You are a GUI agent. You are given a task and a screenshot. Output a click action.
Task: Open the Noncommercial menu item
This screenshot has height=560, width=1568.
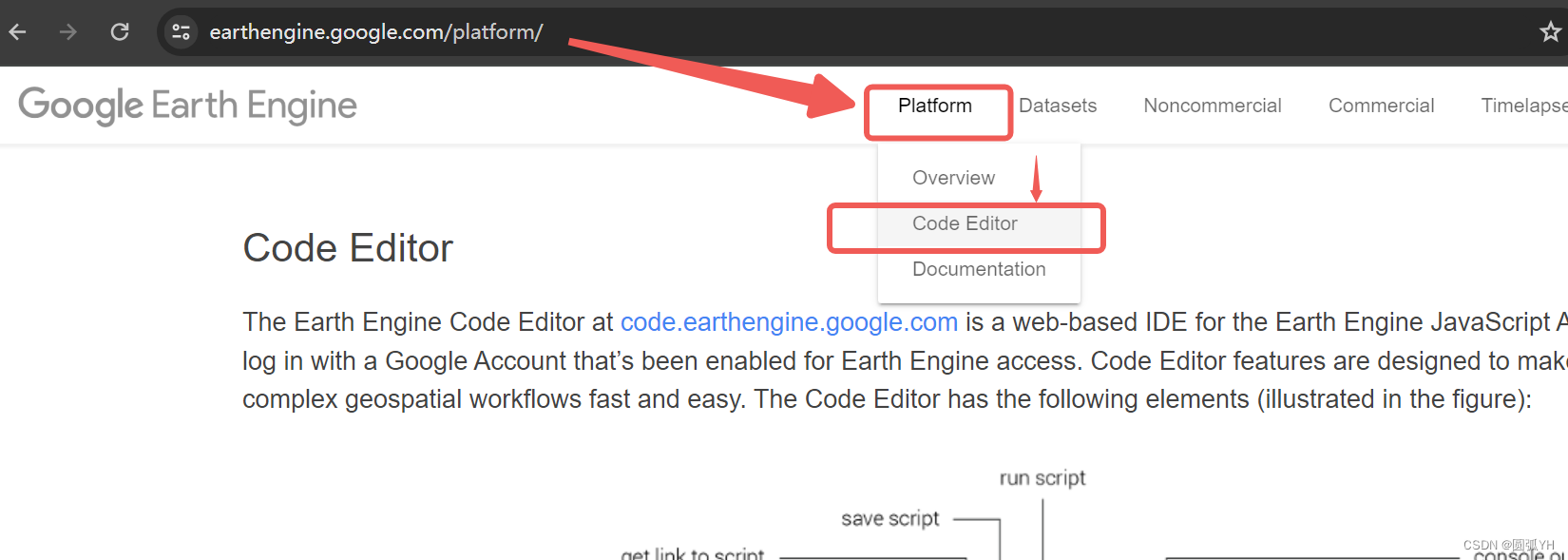1213,106
